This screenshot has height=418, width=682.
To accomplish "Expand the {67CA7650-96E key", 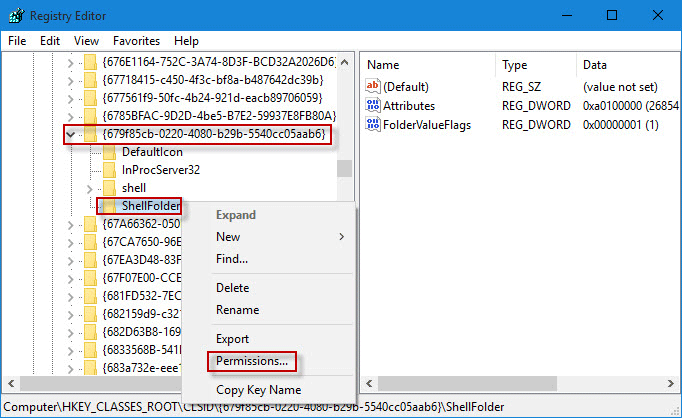I will [x=70, y=243].
